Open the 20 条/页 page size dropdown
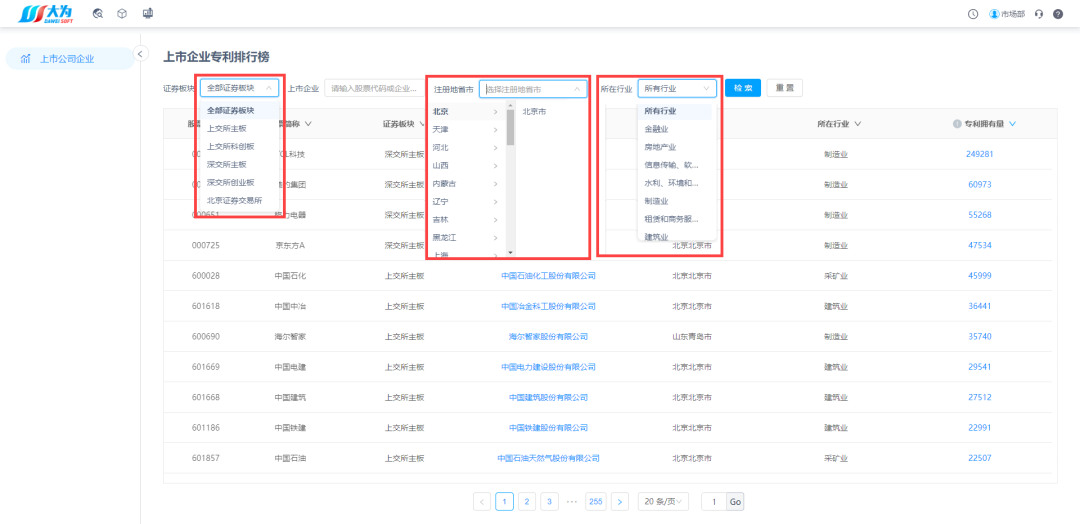This screenshot has width=1080, height=524. tap(663, 502)
